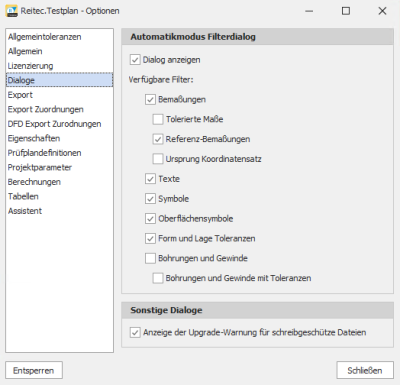Click the Schließen button
This screenshot has height=385, width=400.
click(365, 370)
